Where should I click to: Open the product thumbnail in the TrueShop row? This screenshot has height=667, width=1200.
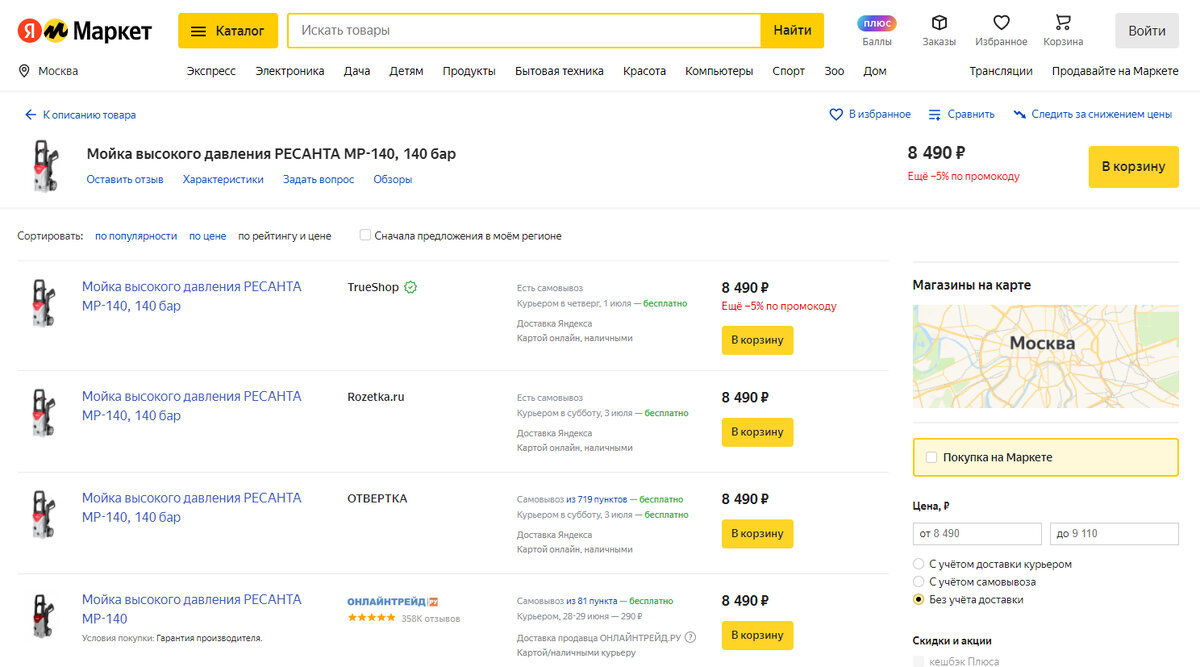[43, 302]
